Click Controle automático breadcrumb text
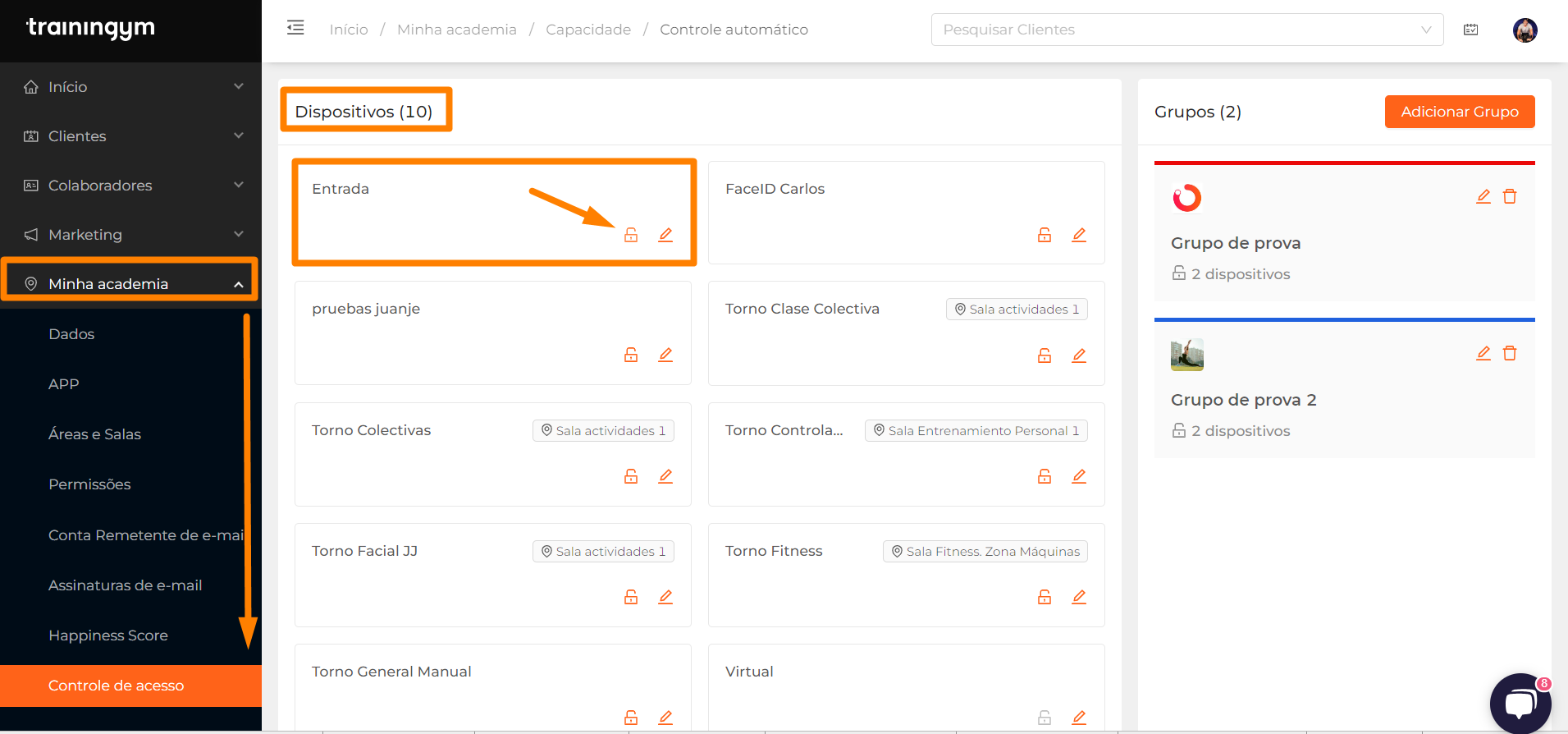1568x734 pixels. coord(734,30)
